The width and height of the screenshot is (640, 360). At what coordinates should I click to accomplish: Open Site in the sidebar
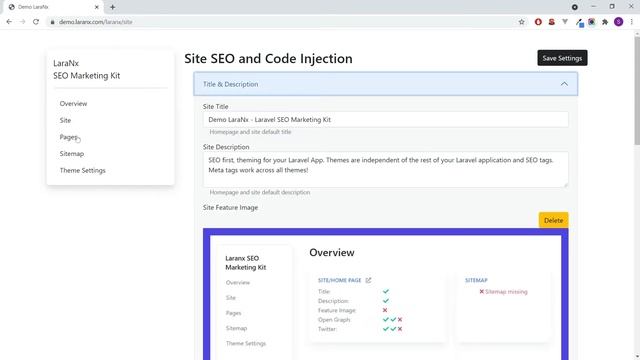65,120
